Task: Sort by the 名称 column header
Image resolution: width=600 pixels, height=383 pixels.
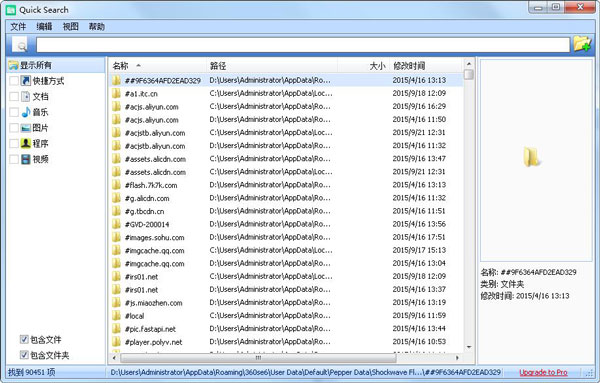Action: 158,66
